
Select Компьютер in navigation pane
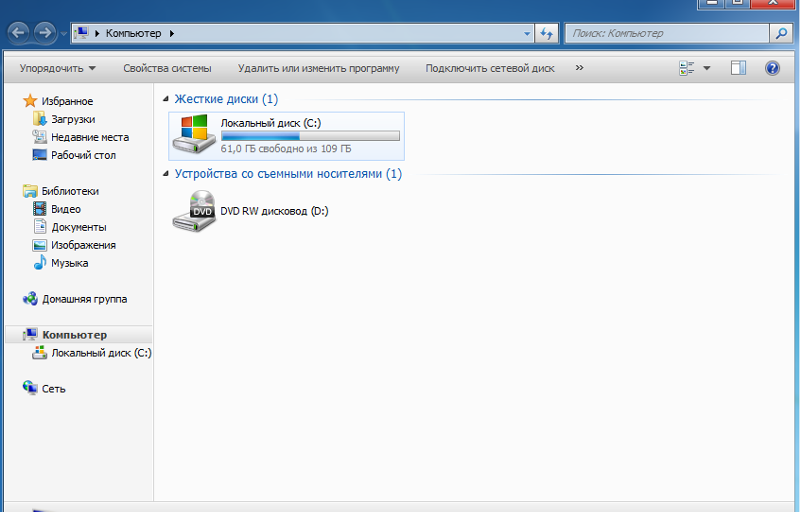pos(74,335)
